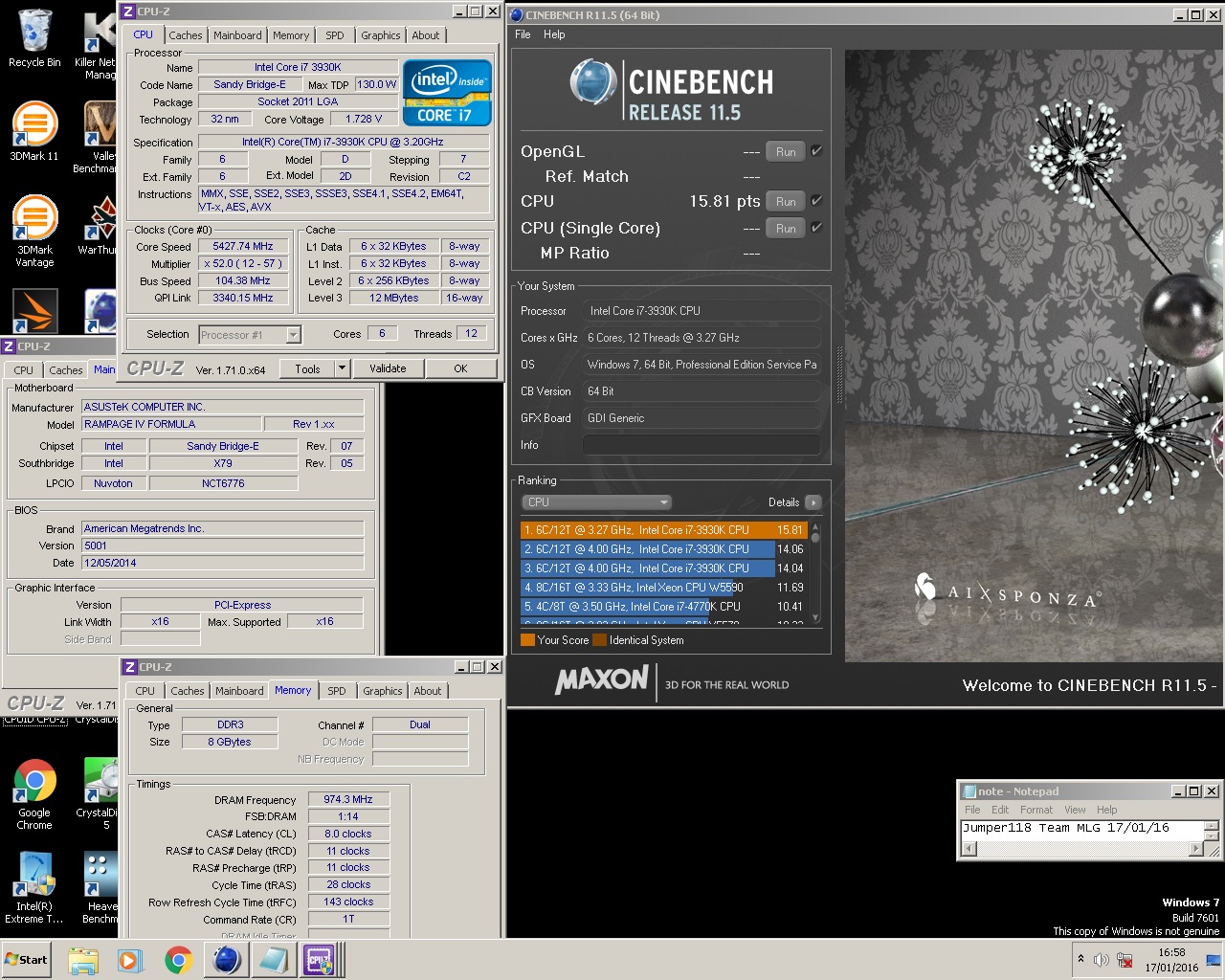The image size is (1225, 980).
Task: Select the Xeon W5590 ranking entry
Action: point(663,587)
